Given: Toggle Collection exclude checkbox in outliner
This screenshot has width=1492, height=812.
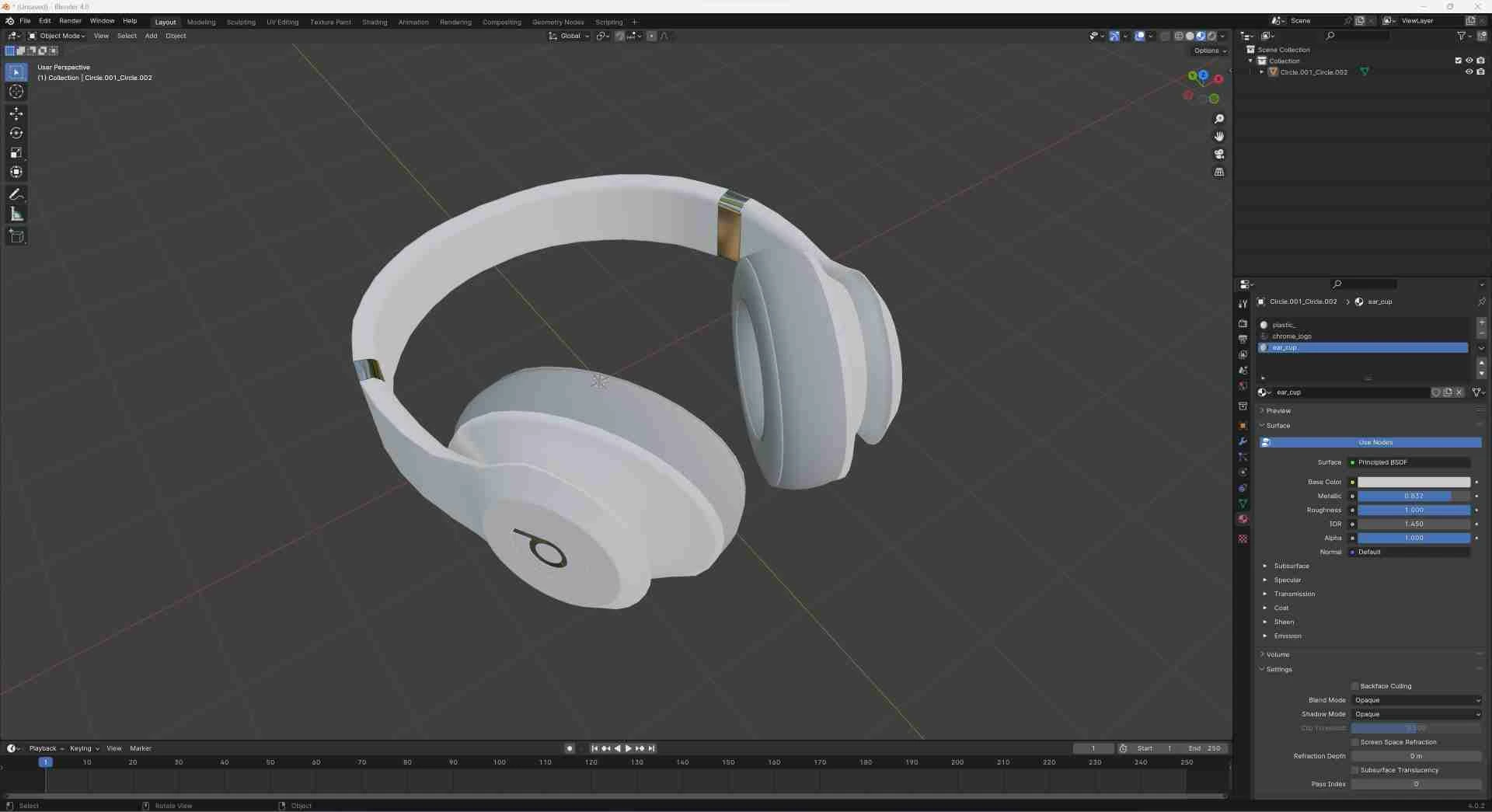Looking at the screenshot, I should point(1458,61).
